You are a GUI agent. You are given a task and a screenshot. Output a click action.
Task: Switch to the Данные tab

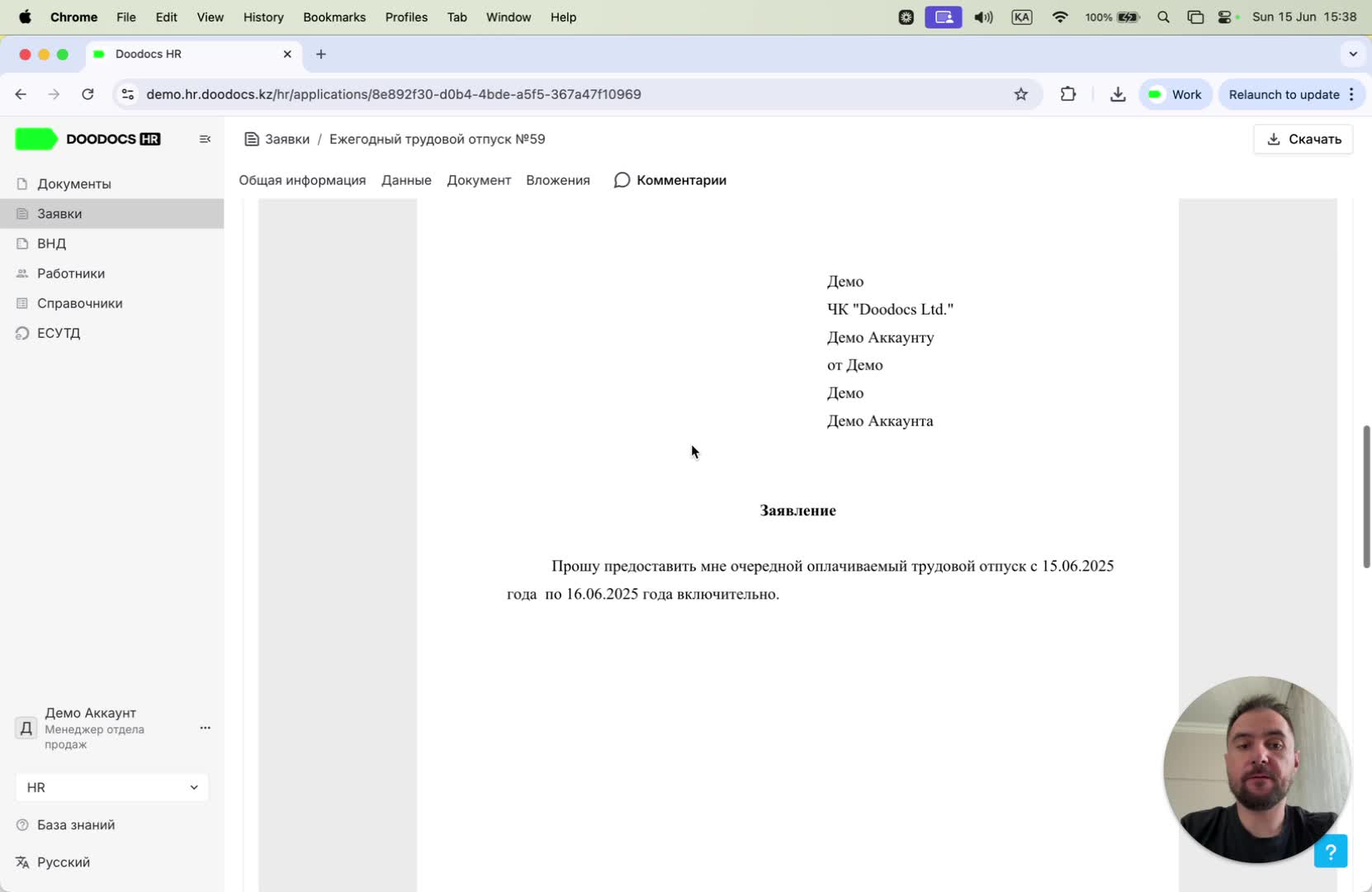point(406,180)
